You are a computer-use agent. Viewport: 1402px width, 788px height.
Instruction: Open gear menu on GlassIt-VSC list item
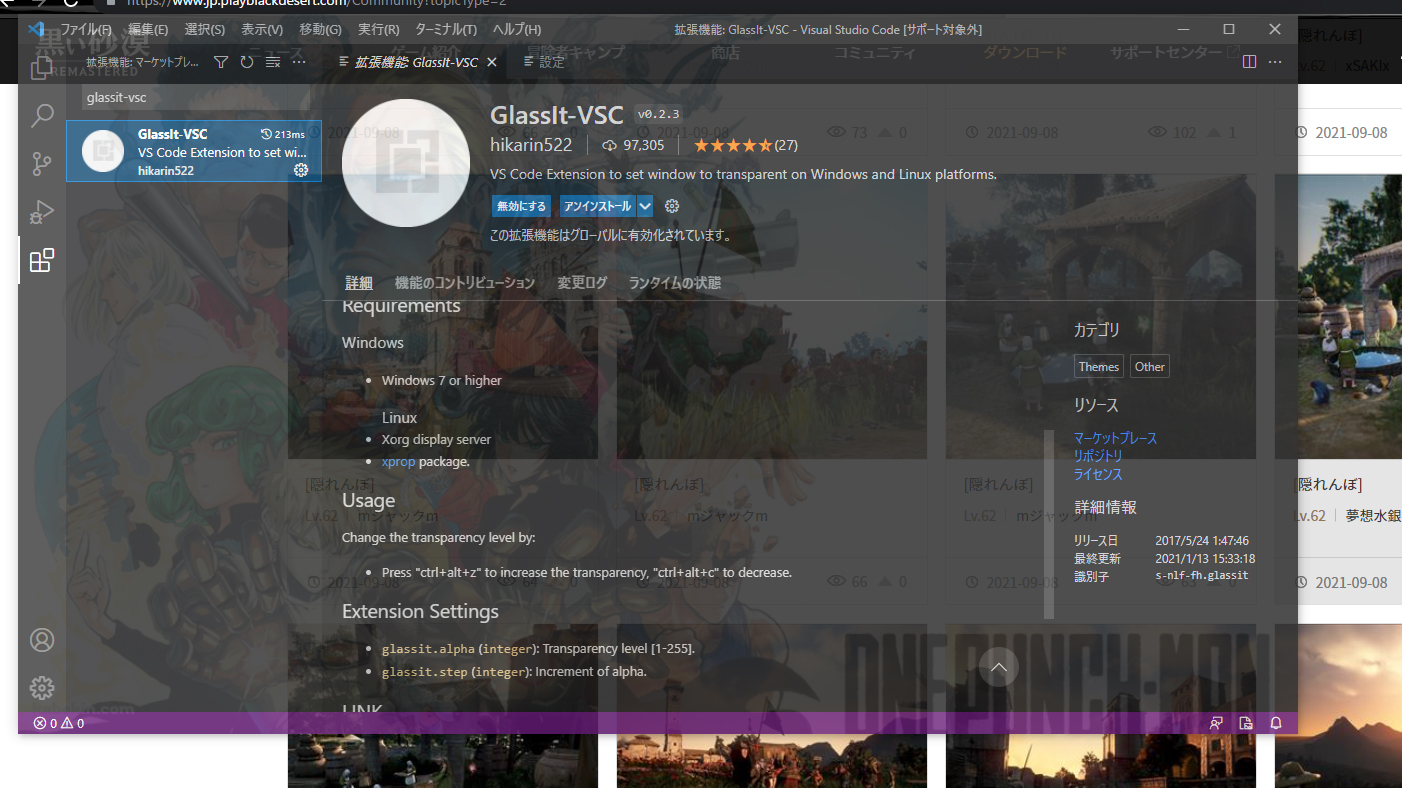point(301,170)
